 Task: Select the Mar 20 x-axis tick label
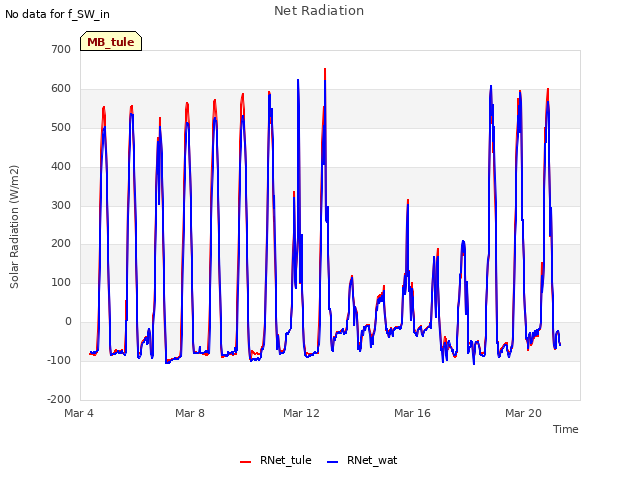[x=523, y=413]
